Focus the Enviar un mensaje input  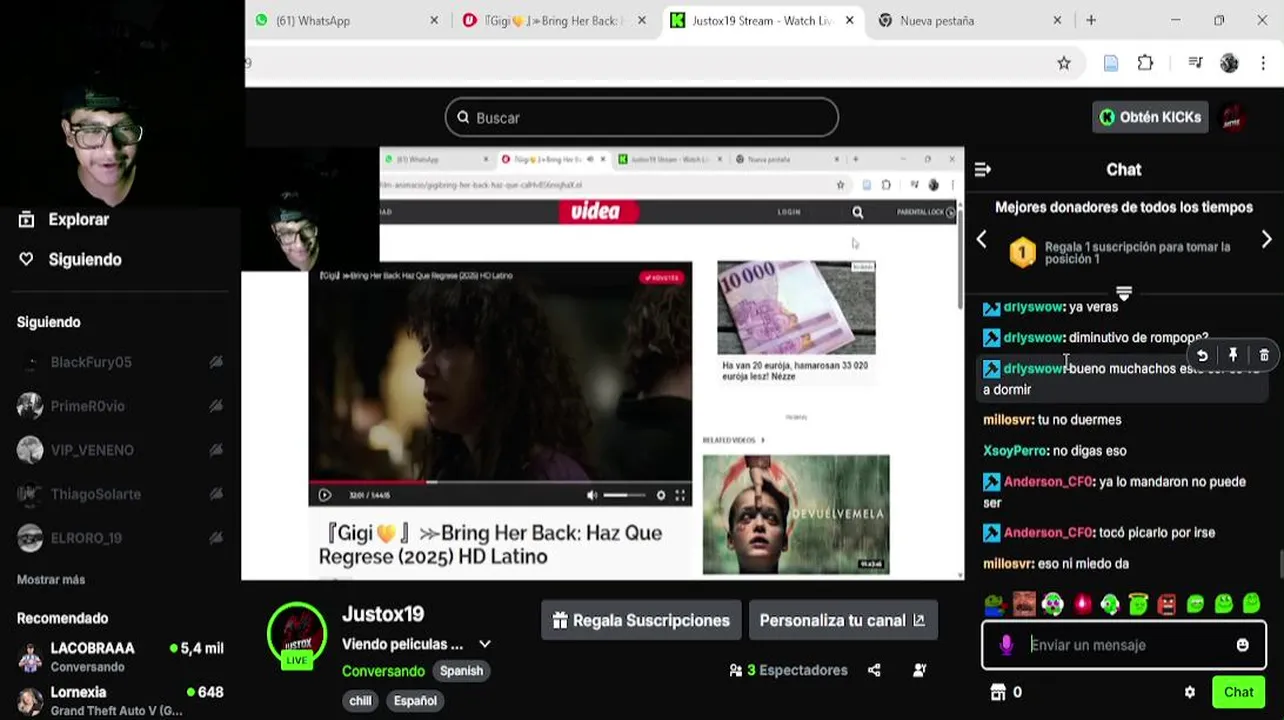point(1124,645)
